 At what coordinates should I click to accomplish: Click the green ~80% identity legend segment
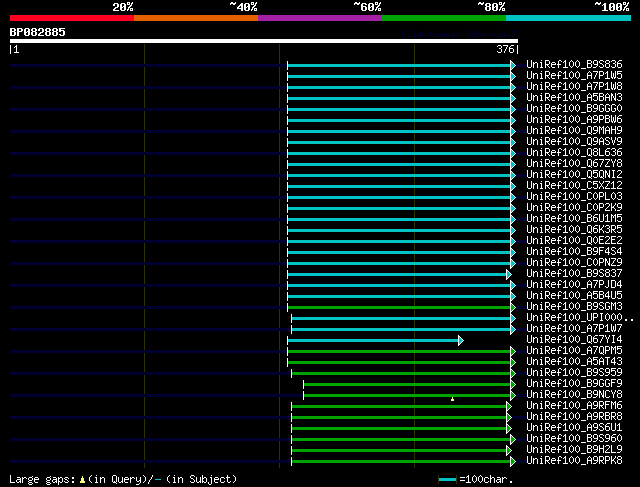444,18
